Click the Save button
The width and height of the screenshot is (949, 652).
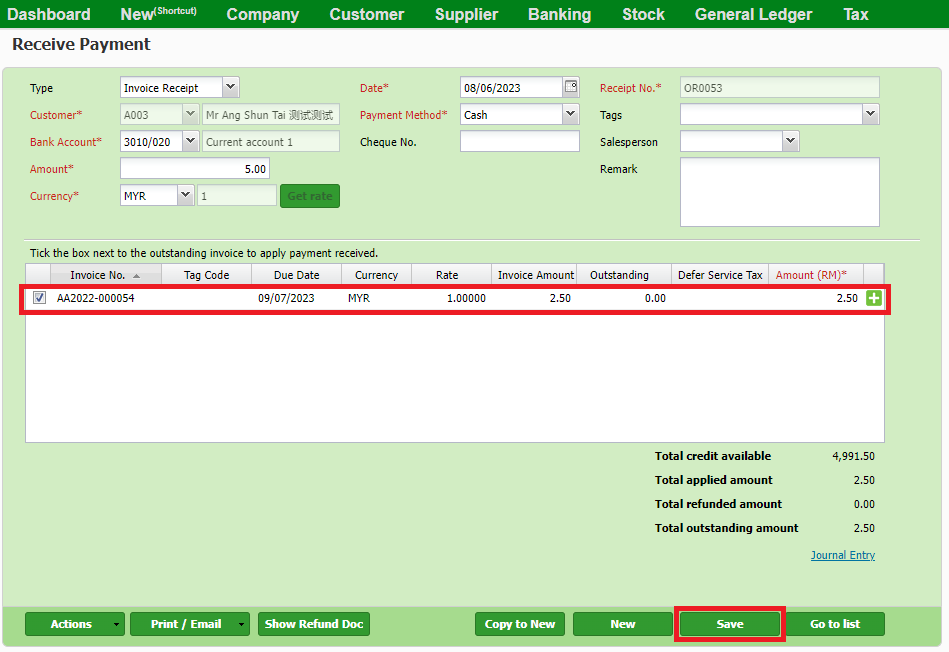click(x=729, y=623)
